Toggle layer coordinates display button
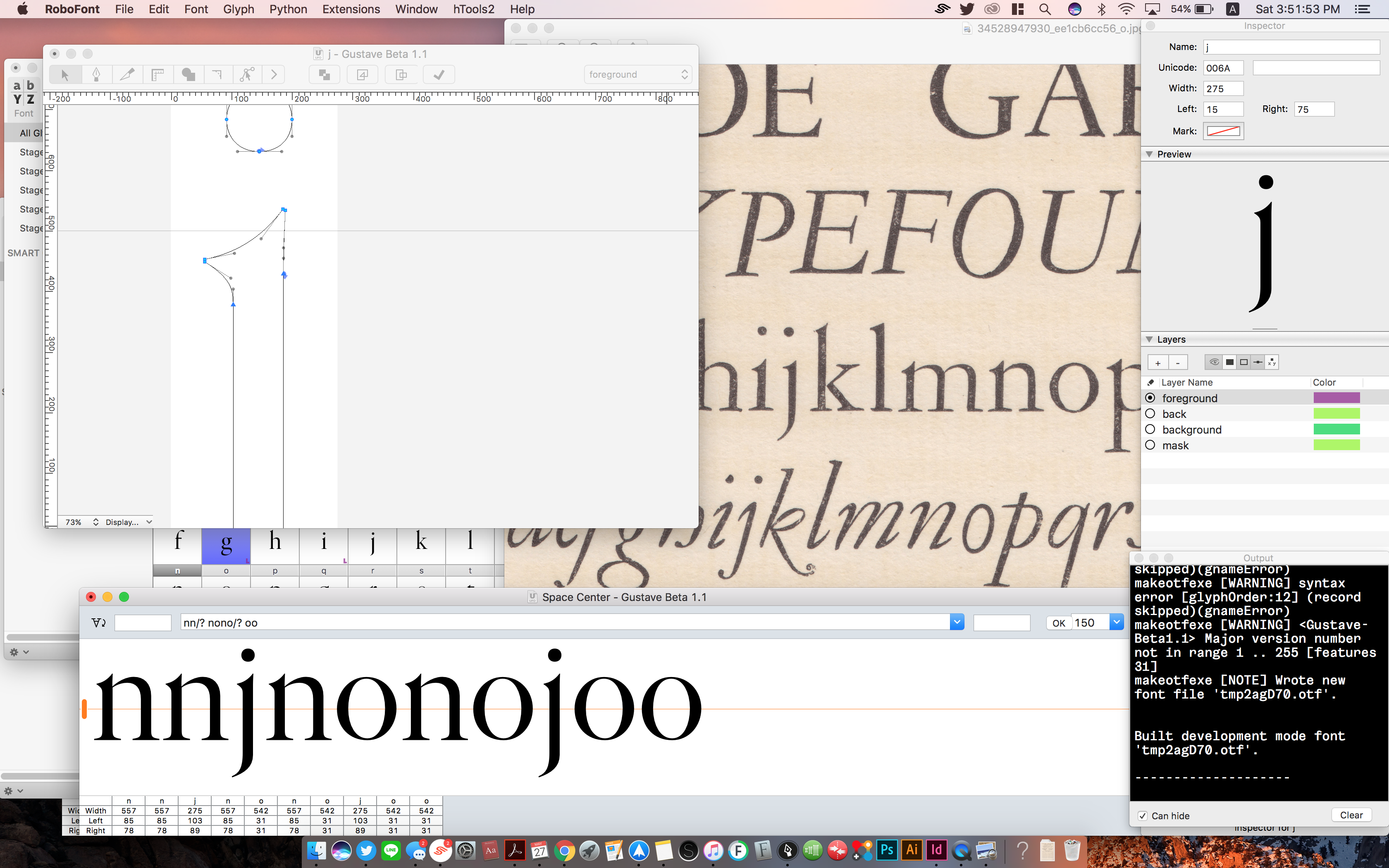1389x868 pixels. tap(1272, 362)
